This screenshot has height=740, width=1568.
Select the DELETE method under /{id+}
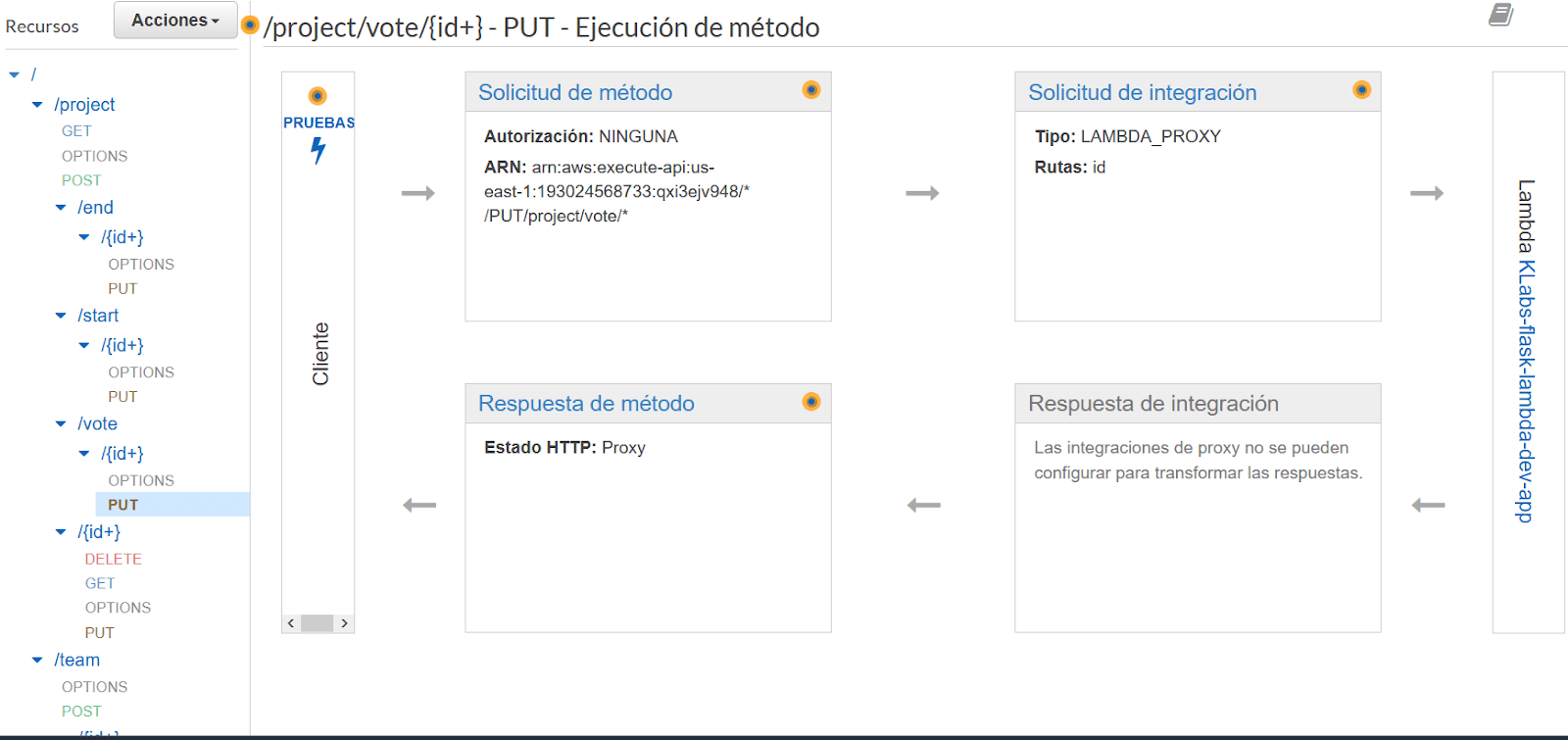point(113,559)
